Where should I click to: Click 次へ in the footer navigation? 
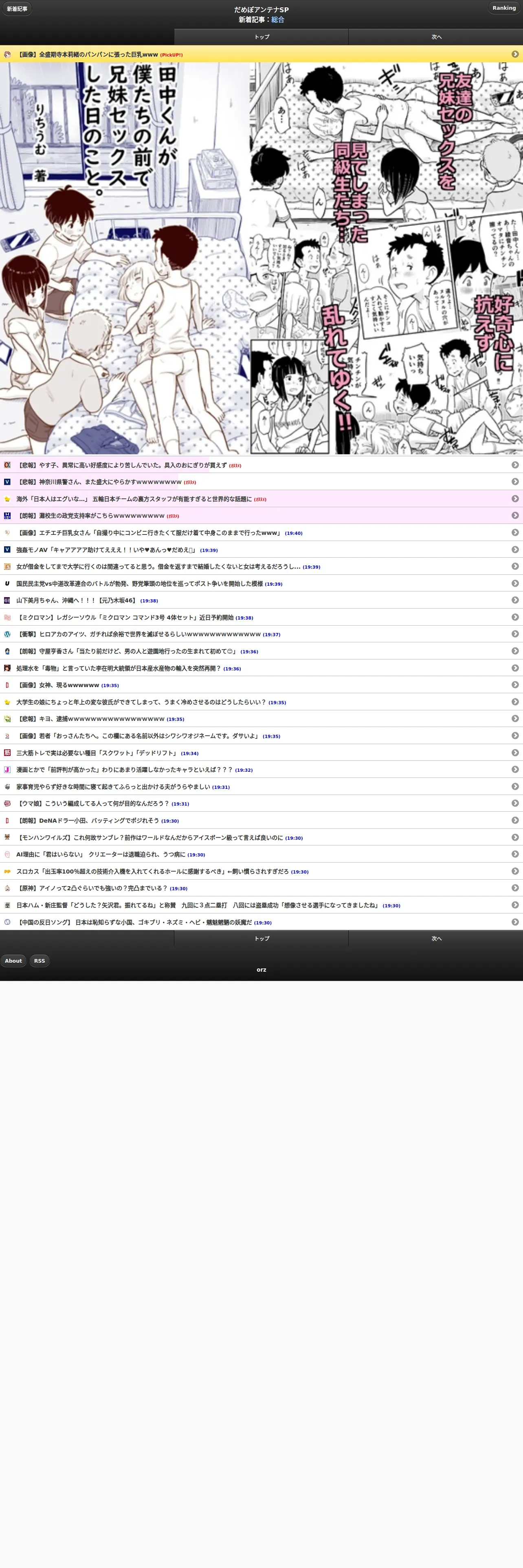436,939
